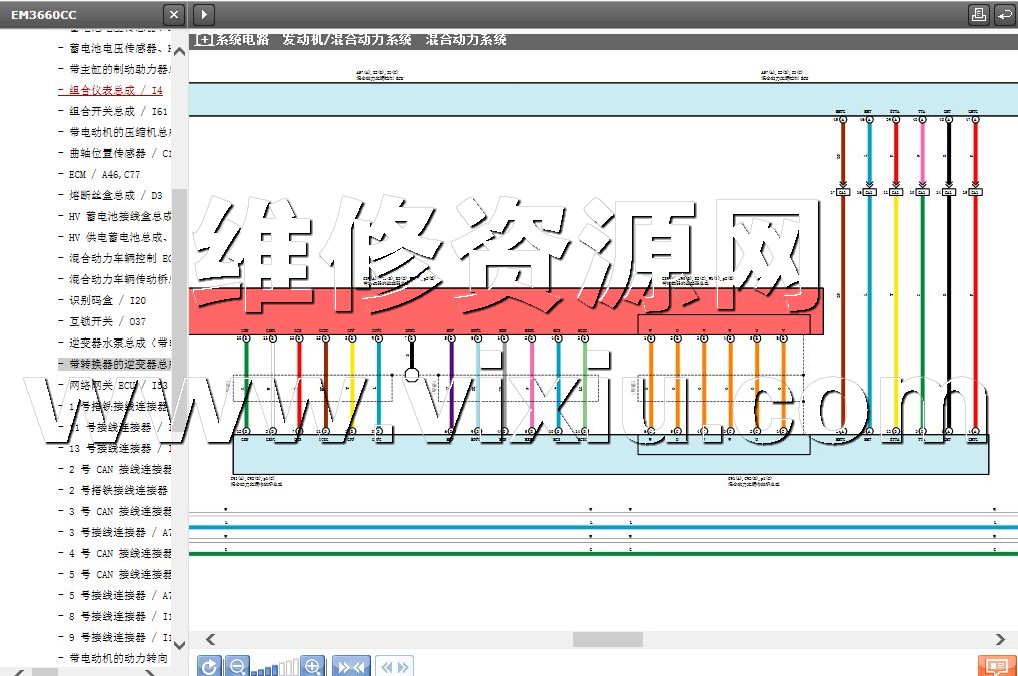This screenshot has width=1018, height=676.
Task: Open the orange feedback icon
Action: point(996,666)
